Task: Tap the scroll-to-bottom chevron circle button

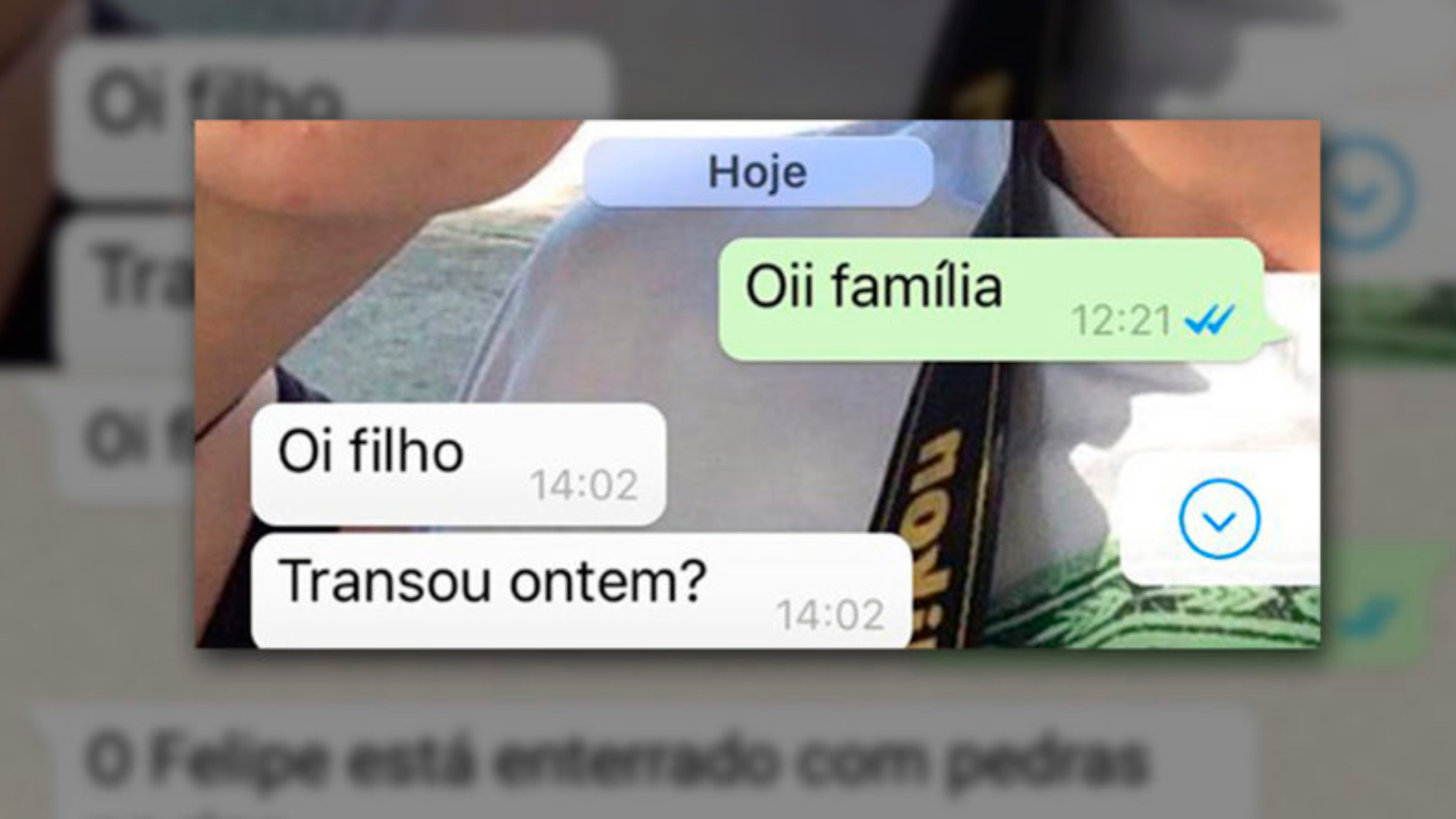Action: tap(1219, 519)
